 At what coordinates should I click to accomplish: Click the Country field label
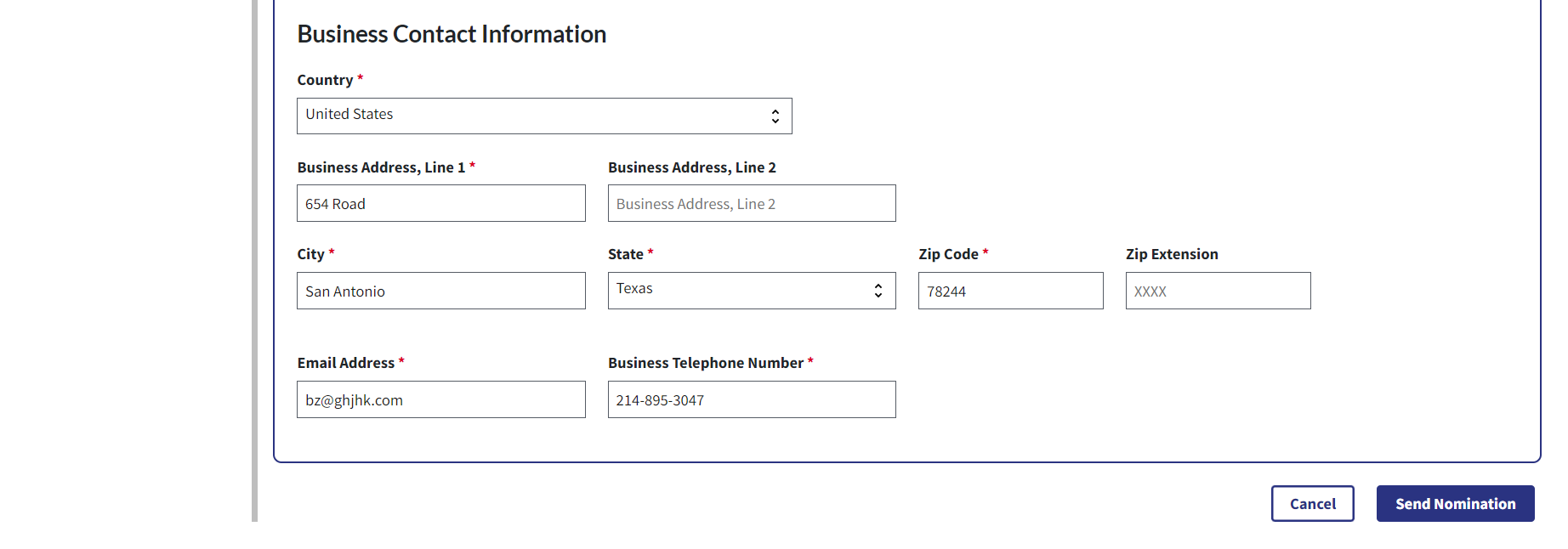pyautogui.click(x=325, y=80)
